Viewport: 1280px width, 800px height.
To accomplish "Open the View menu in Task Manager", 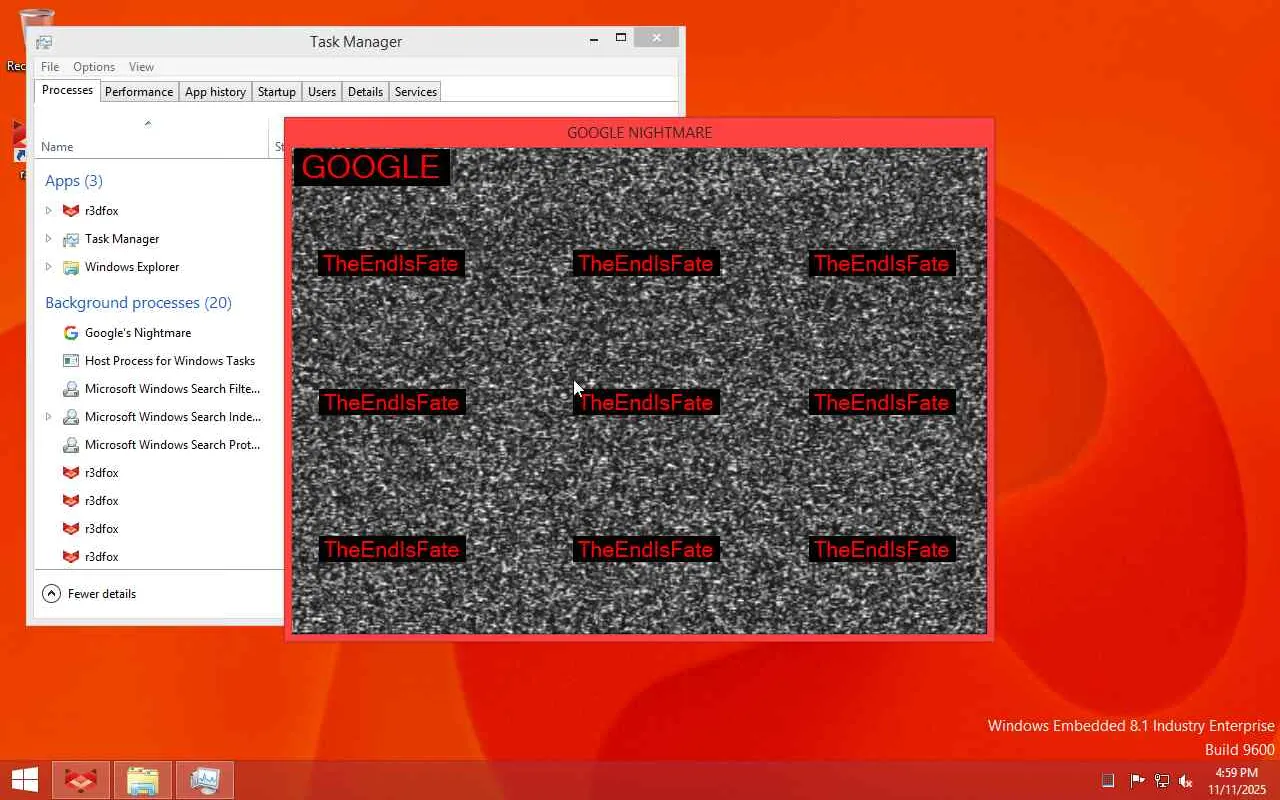I will [x=141, y=67].
